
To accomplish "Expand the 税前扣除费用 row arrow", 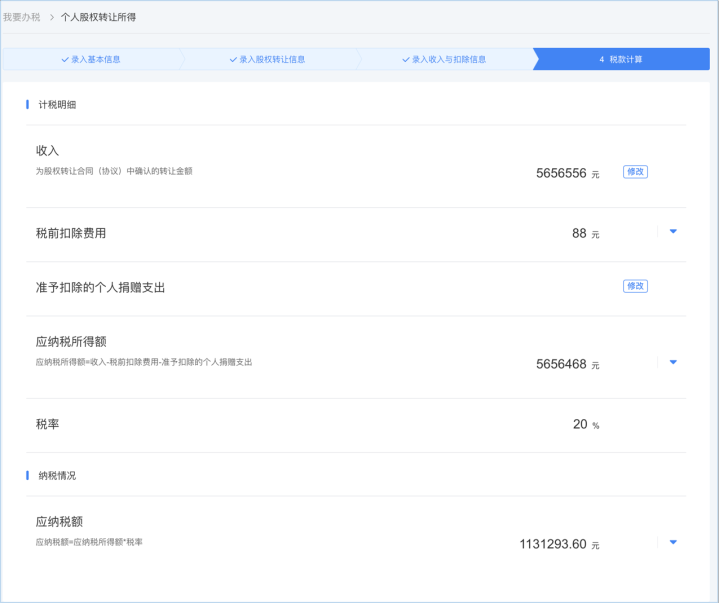I will 673,232.
